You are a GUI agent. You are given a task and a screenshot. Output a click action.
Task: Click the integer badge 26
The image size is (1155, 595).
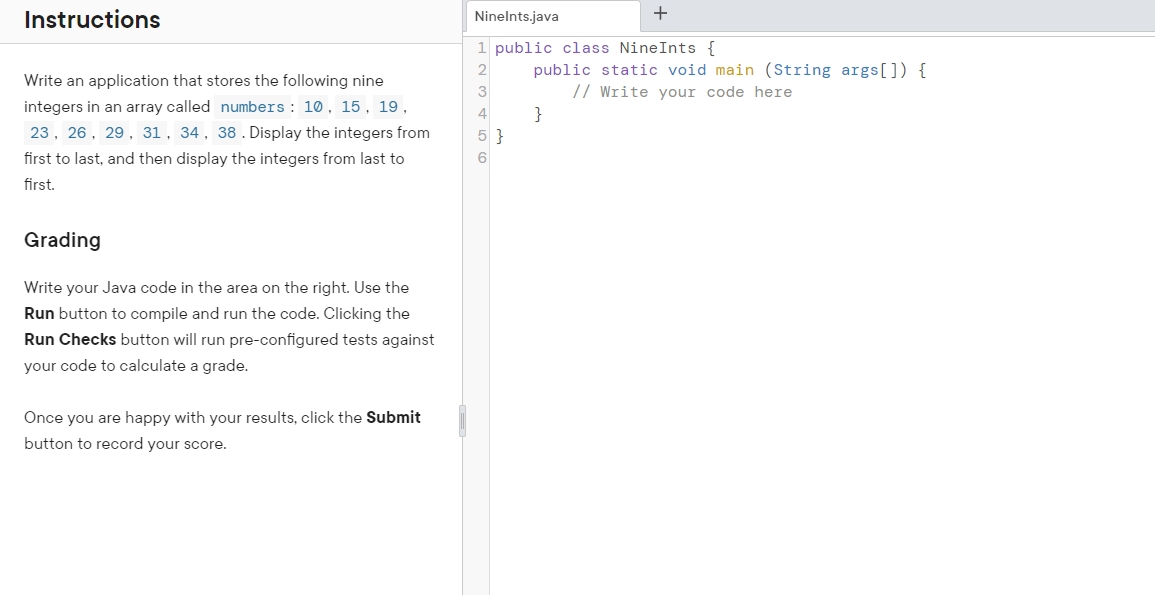[77, 132]
